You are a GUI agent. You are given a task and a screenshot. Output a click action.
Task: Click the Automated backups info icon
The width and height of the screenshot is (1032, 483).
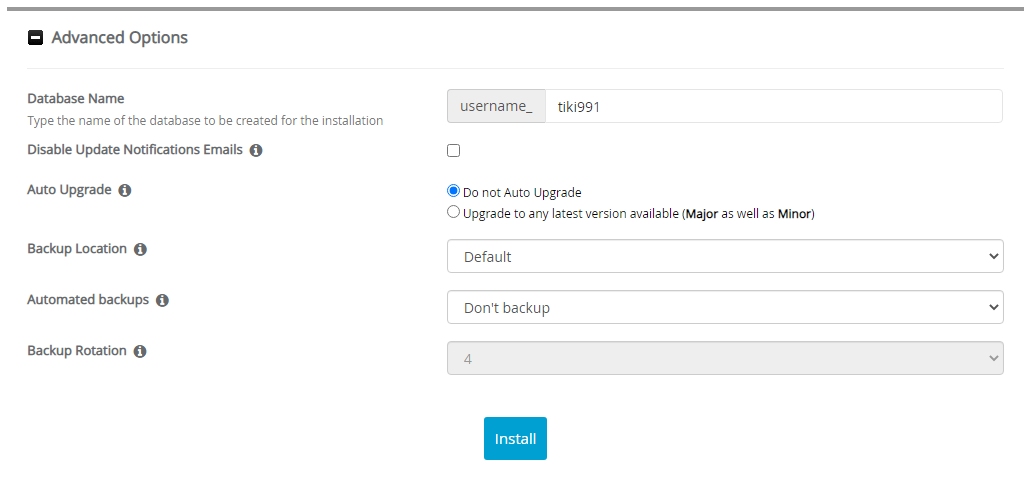click(162, 300)
